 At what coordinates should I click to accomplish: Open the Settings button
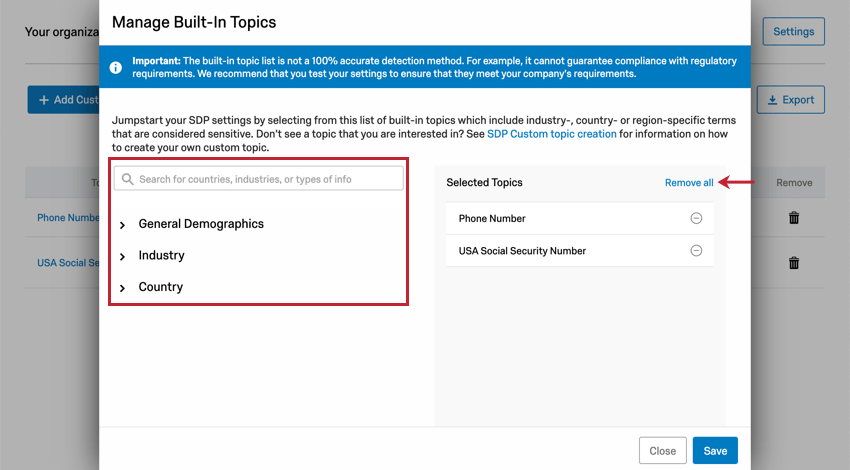pyautogui.click(x=793, y=31)
